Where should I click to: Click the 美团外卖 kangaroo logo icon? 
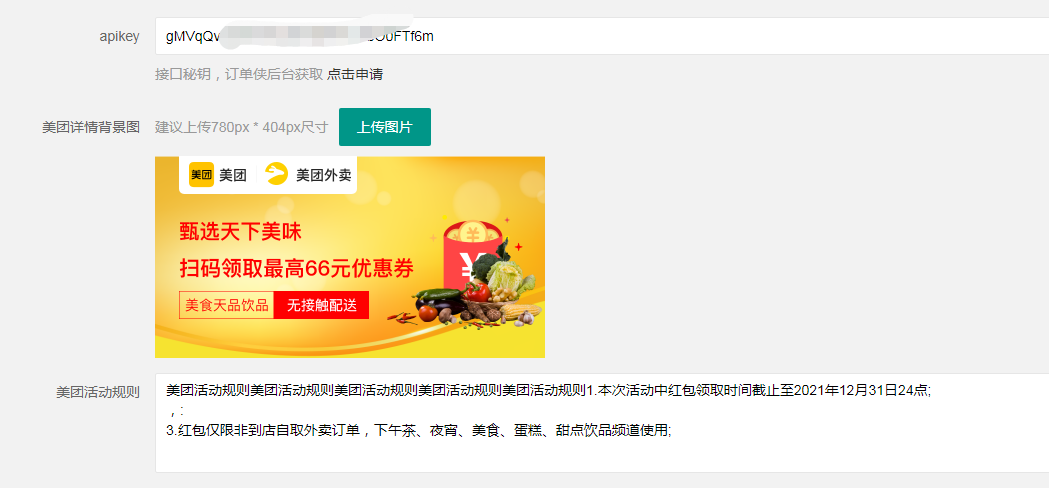pos(276,175)
